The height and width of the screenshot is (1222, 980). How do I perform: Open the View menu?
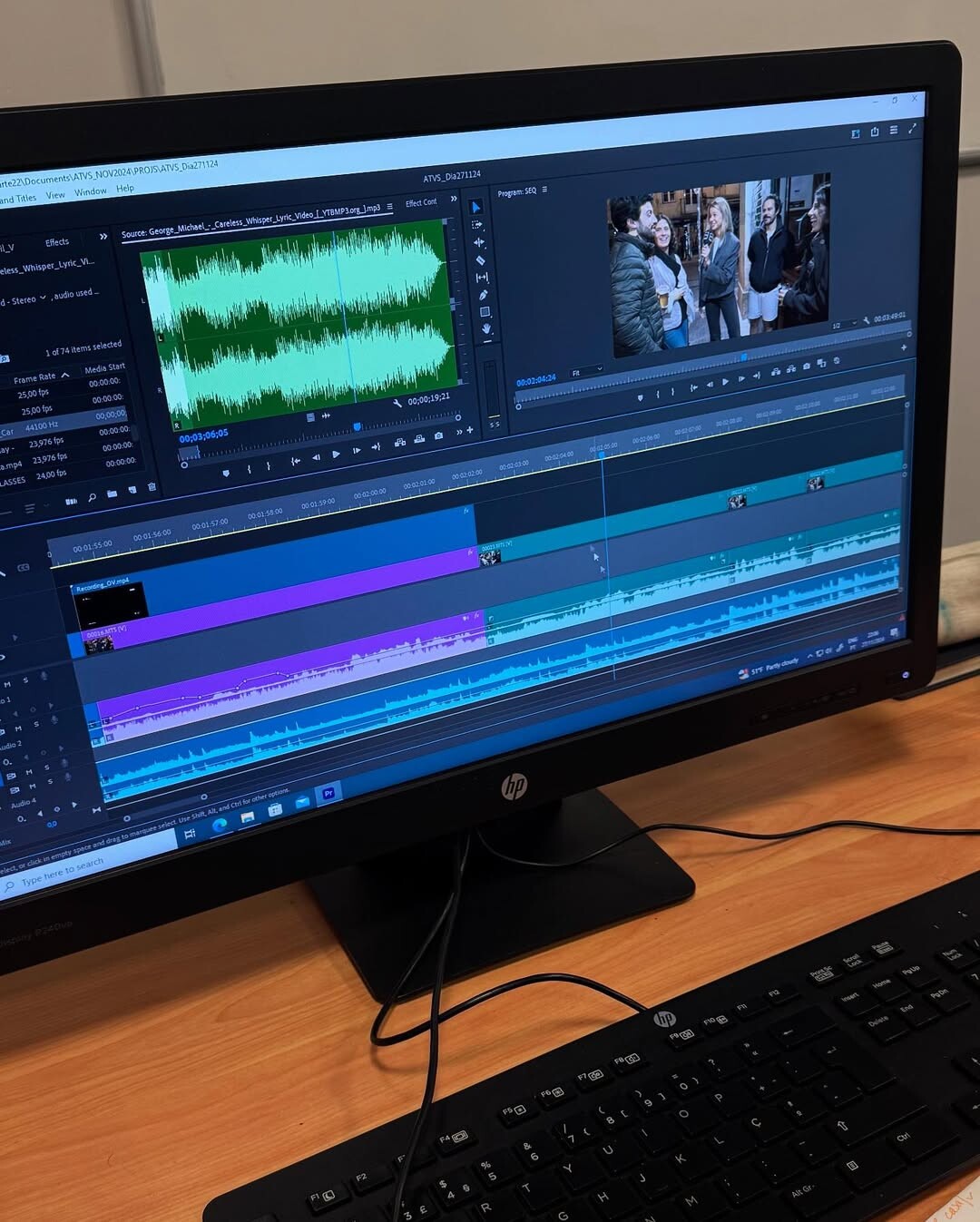(55, 195)
